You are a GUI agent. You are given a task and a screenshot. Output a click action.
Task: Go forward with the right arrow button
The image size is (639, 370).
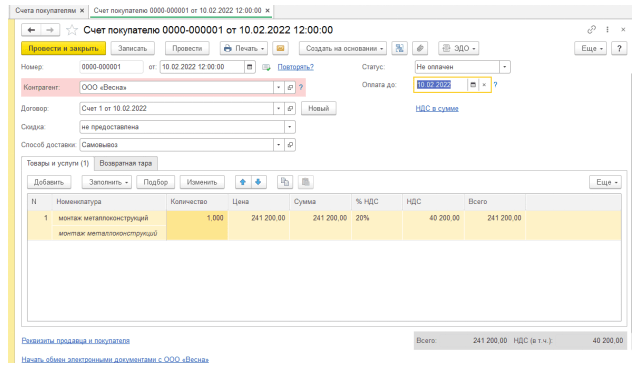click(x=50, y=30)
